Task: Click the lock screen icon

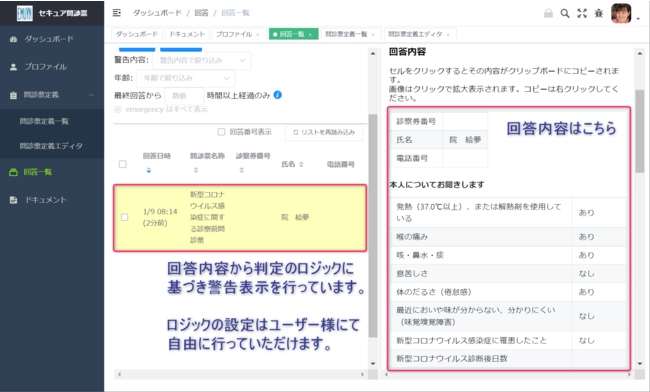Action: pyautogui.click(x=548, y=13)
